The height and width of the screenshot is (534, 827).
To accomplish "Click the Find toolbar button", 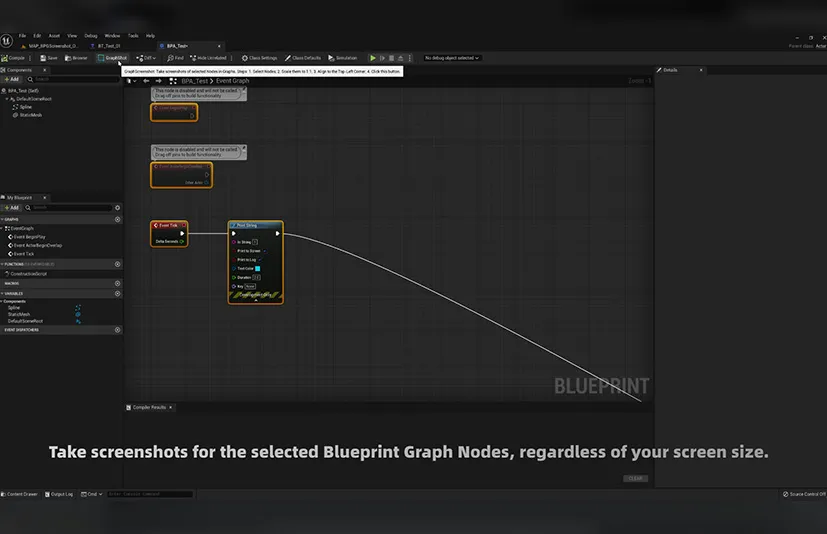I will [x=175, y=58].
